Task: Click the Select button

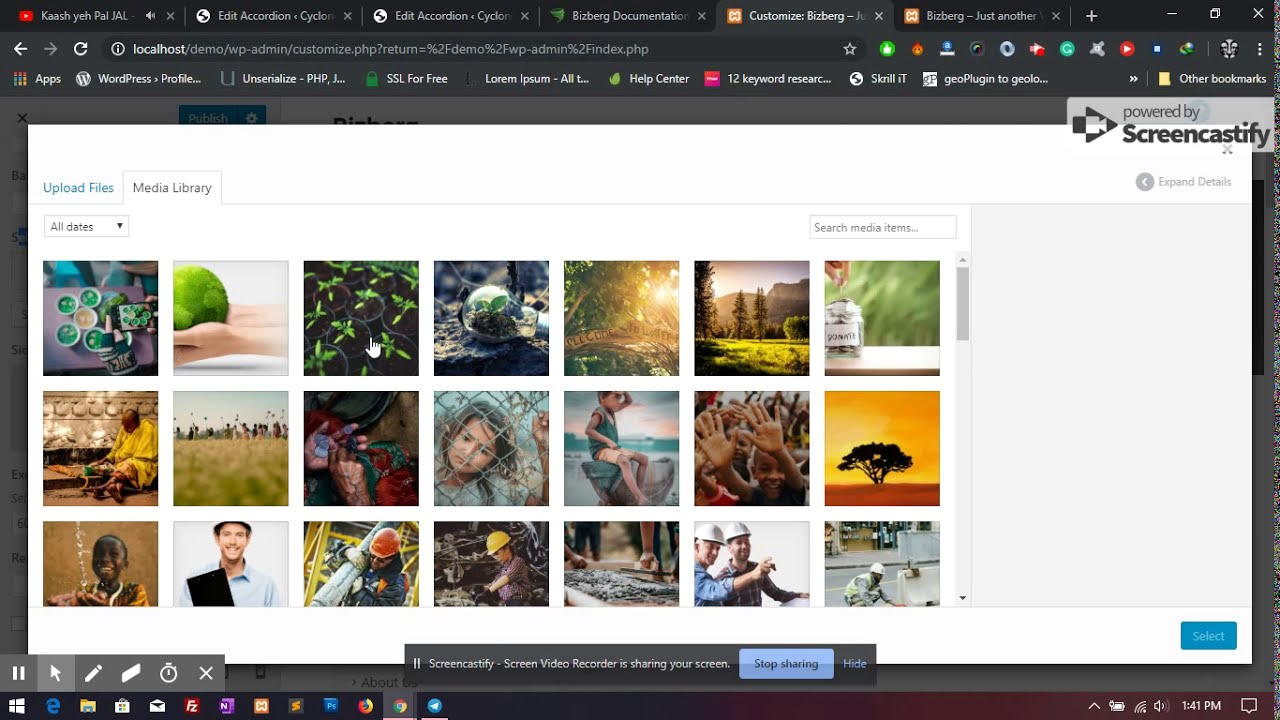Action: [1208, 636]
